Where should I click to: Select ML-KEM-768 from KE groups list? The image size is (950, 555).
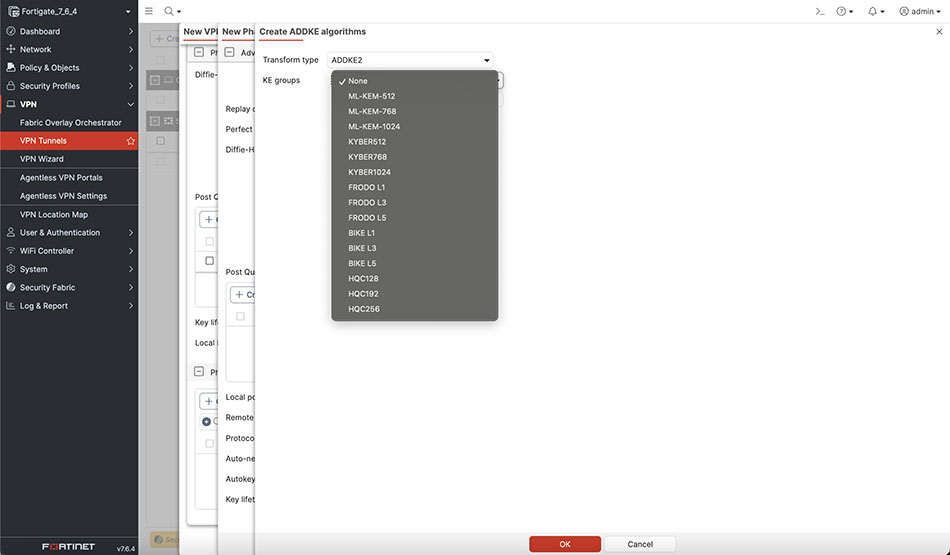372,111
